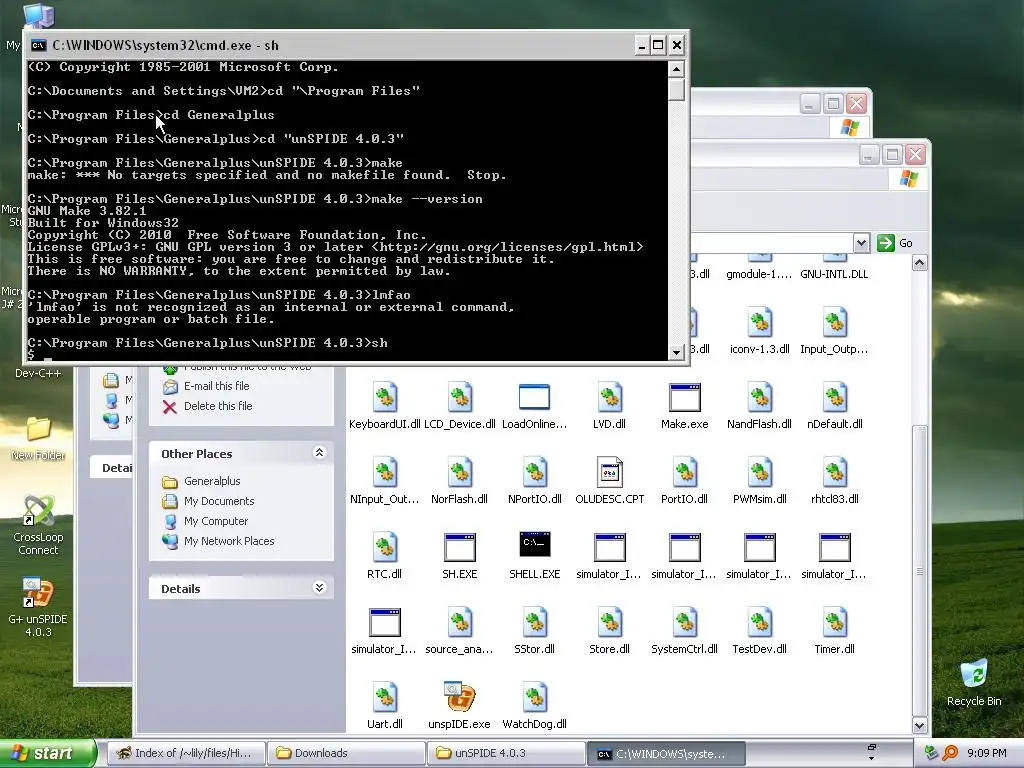Click E-mail this file link
Image resolution: width=1024 pixels, height=768 pixels.
216,386
